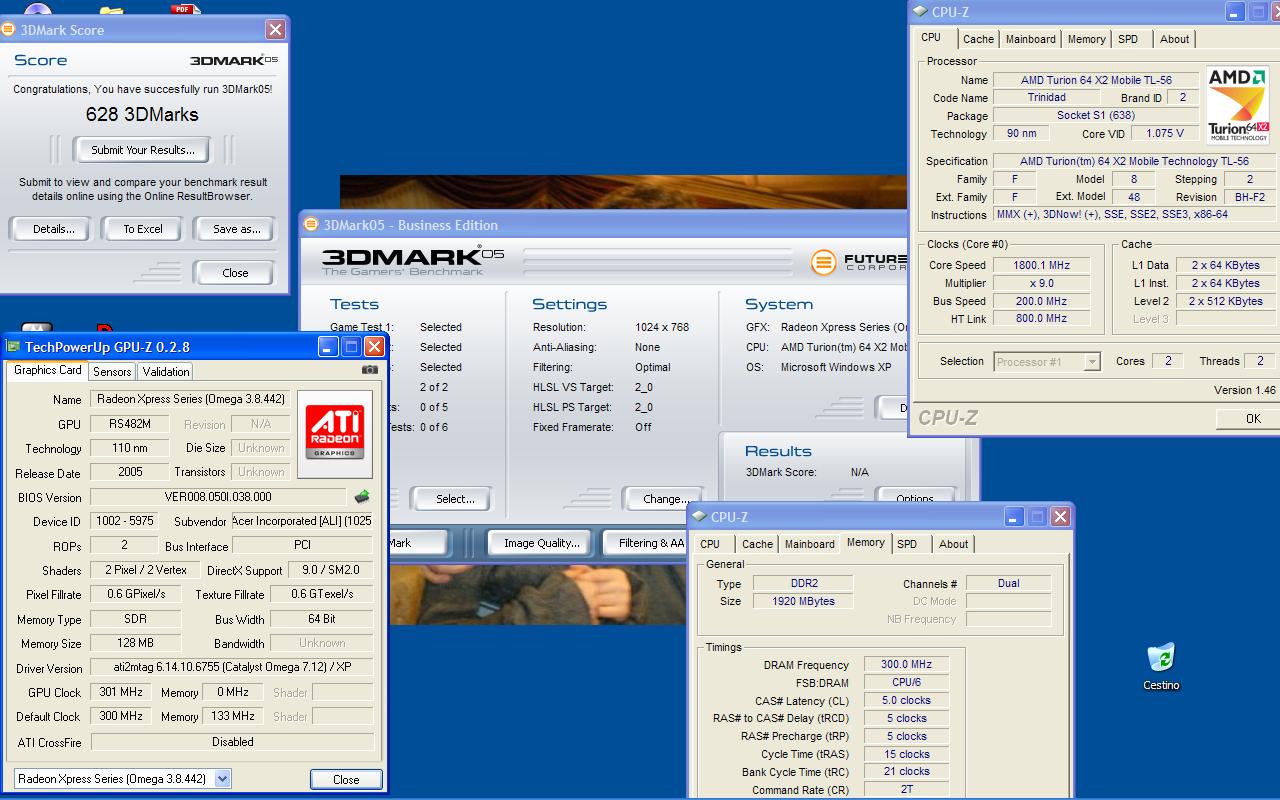
Task: Open the Processor #1 selection dropdown
Action: (1092, 362)
